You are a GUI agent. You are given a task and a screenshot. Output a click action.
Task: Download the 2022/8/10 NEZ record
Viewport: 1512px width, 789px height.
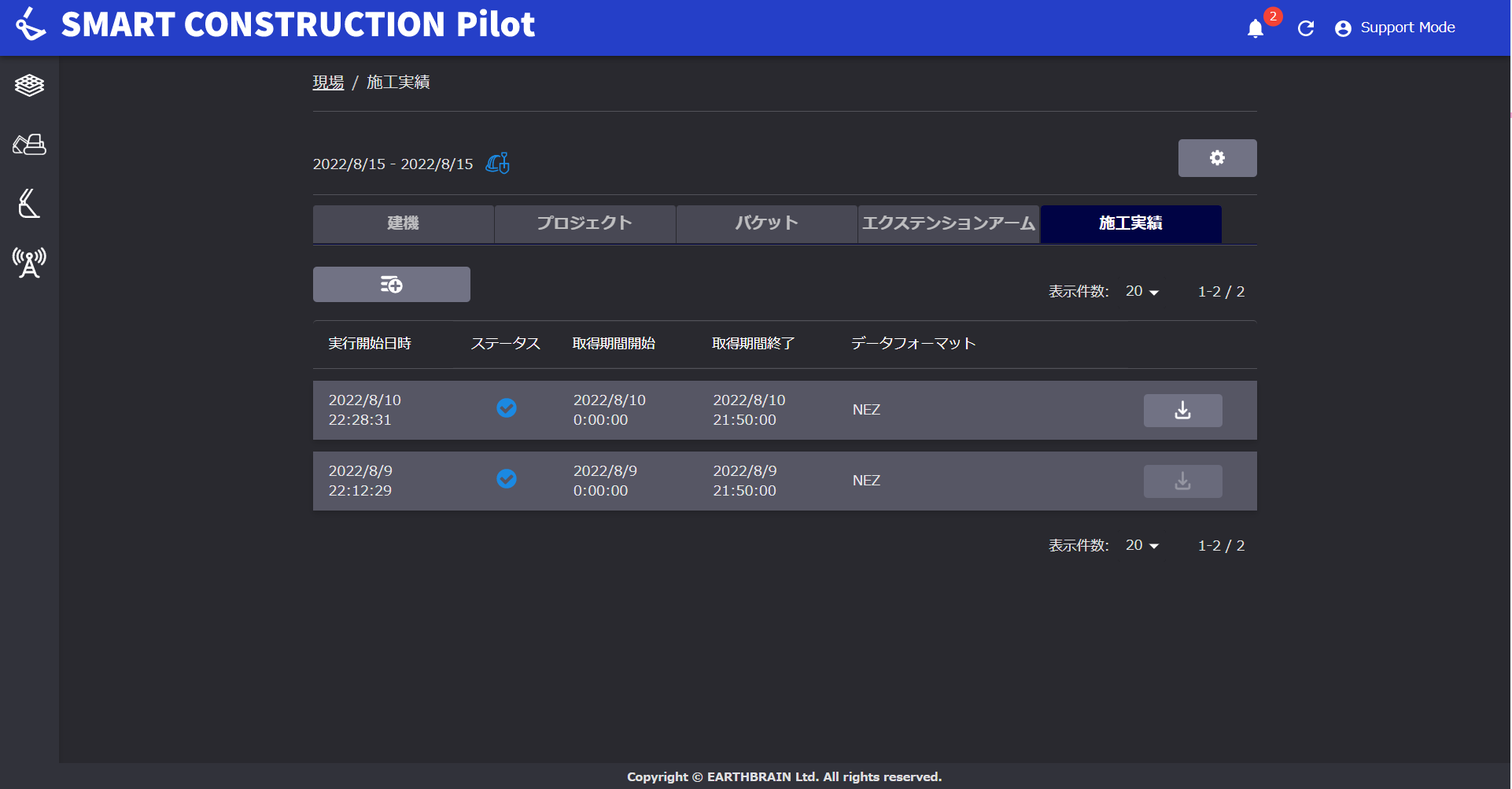pyautogui.click(x=1182, y=411)
